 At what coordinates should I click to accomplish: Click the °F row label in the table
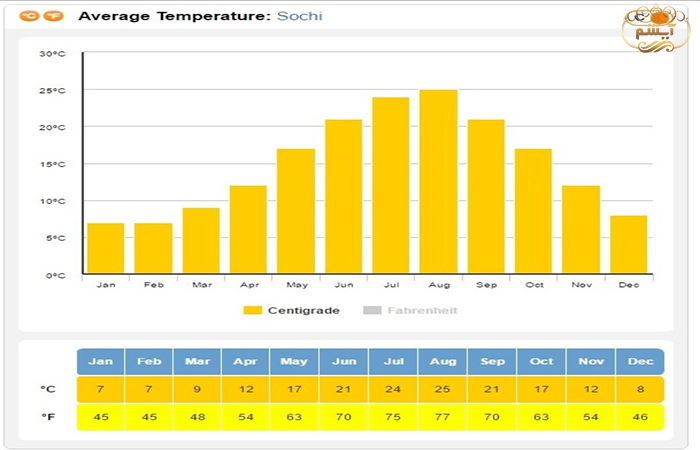tap(48, 416)
